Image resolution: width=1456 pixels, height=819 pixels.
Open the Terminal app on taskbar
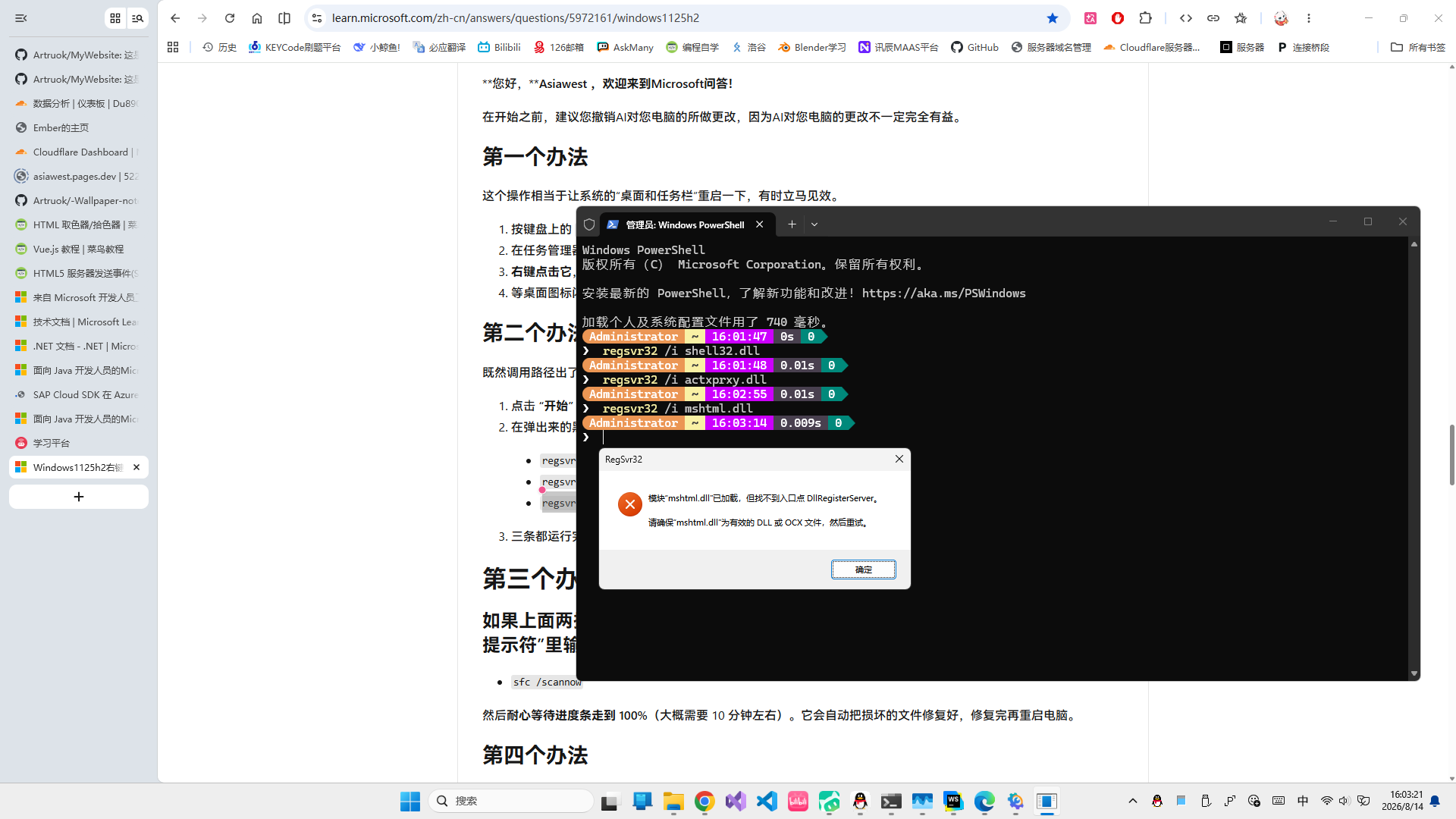click(x=891, y=801)
